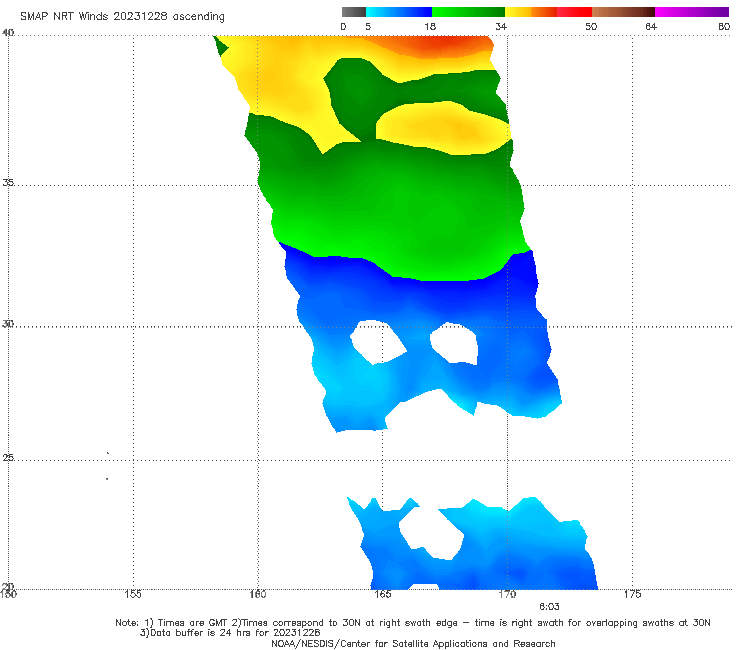Click the latitude label '35'
The height and width of the screenshot is (650, 740).
[x=8, y=182]
